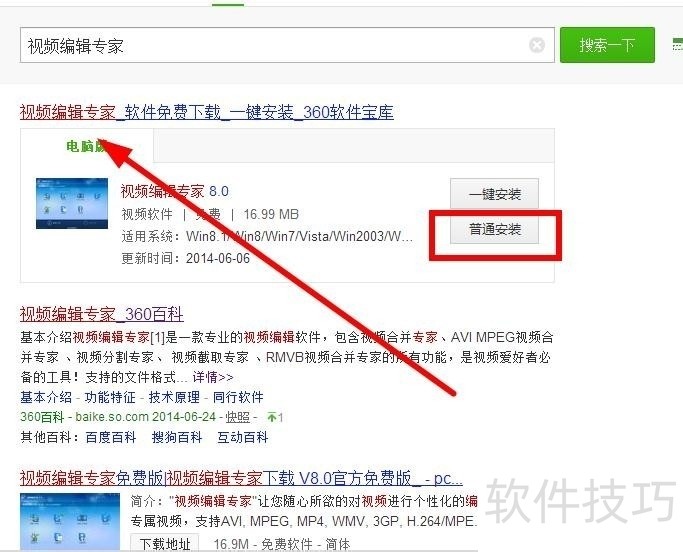
Task: Select the 电脑版 tab
Action: [x=87, y=146]
